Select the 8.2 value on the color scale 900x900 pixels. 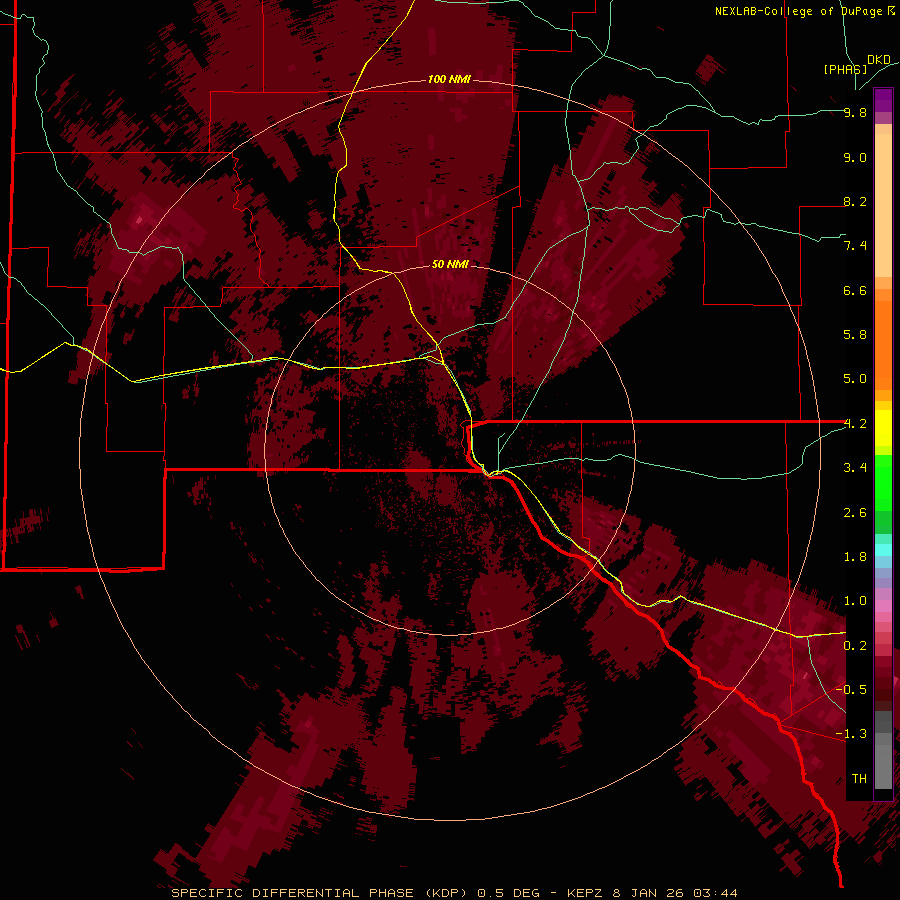[855, 202]
